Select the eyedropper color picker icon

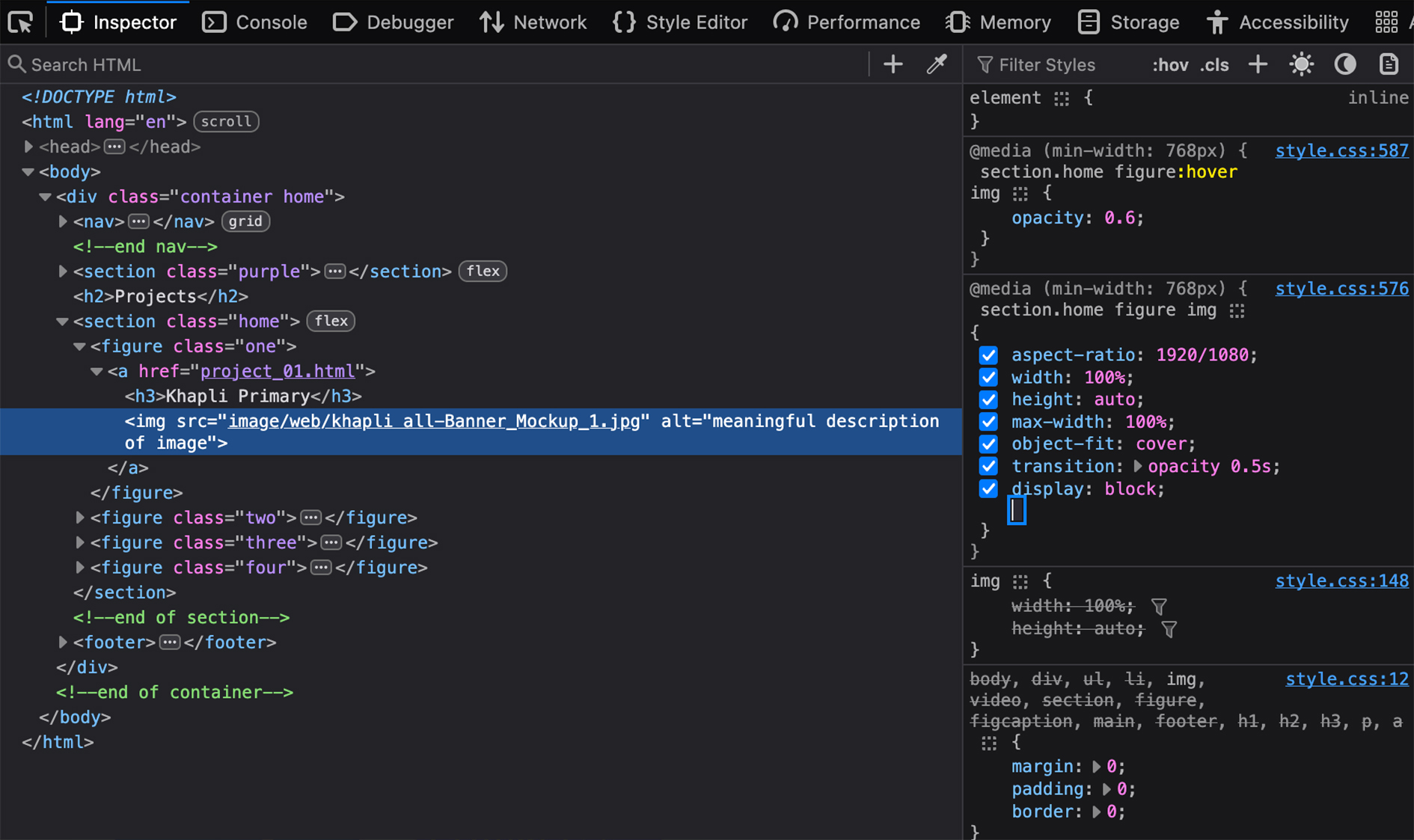(x=937, y=64)
